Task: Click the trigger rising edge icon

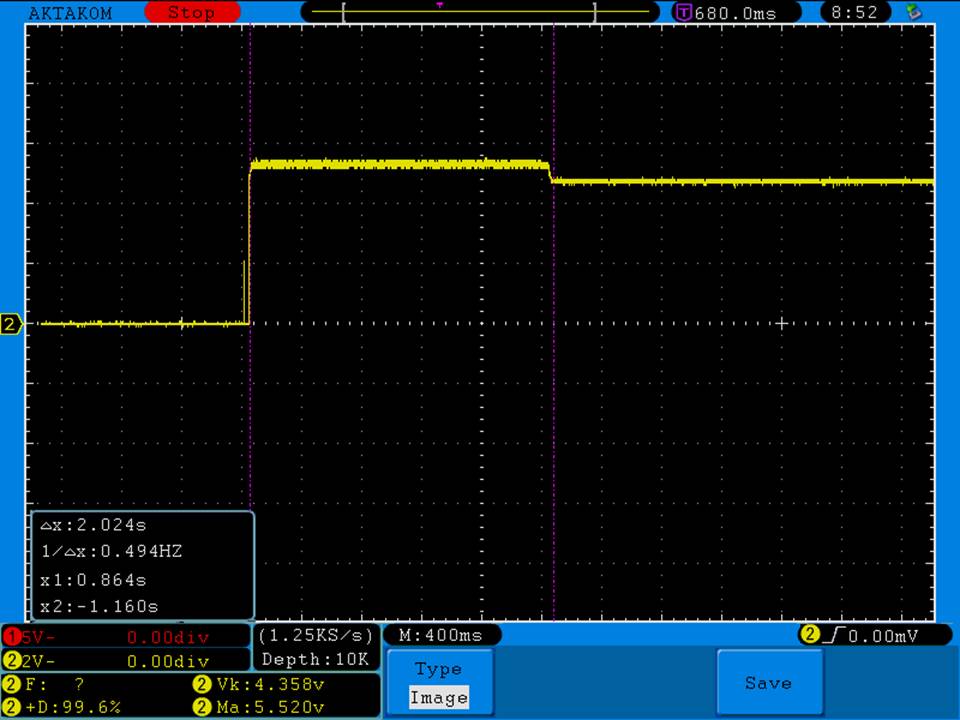Action: pos(833,636)
